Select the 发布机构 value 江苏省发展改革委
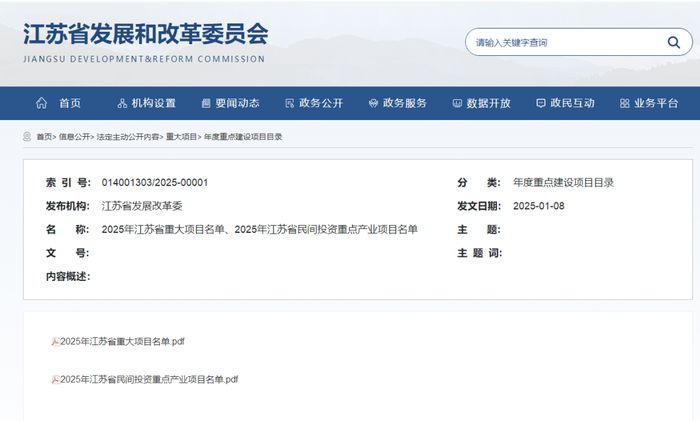Screen dimensions: 700x421 [142, 206]
